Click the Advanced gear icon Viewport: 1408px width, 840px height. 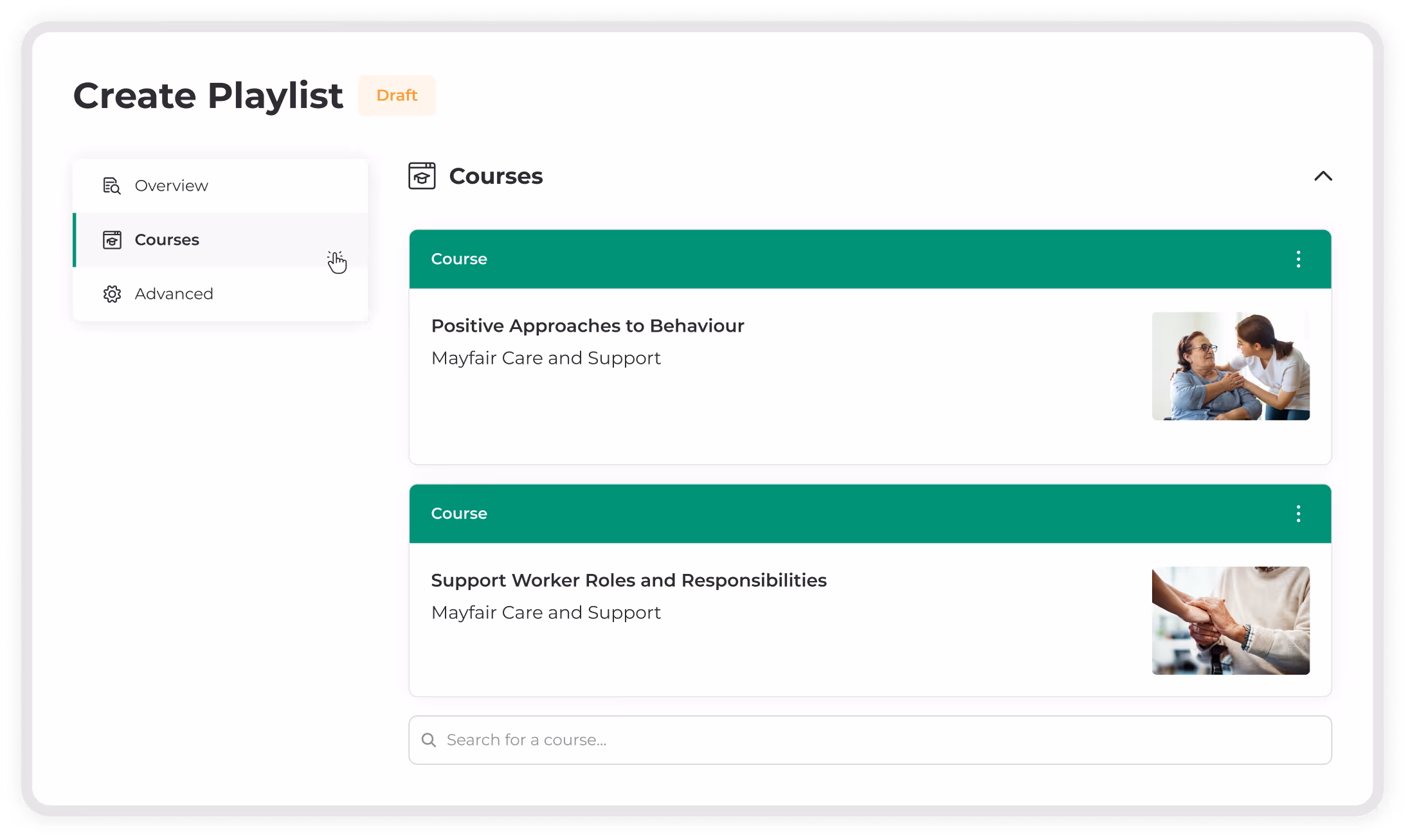click(112, 294)
